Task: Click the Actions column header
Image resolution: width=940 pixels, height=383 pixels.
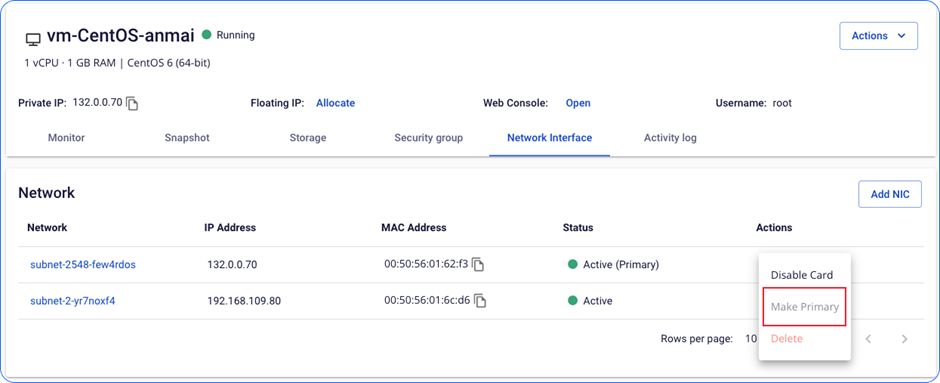Action: (x=774, y=228)
